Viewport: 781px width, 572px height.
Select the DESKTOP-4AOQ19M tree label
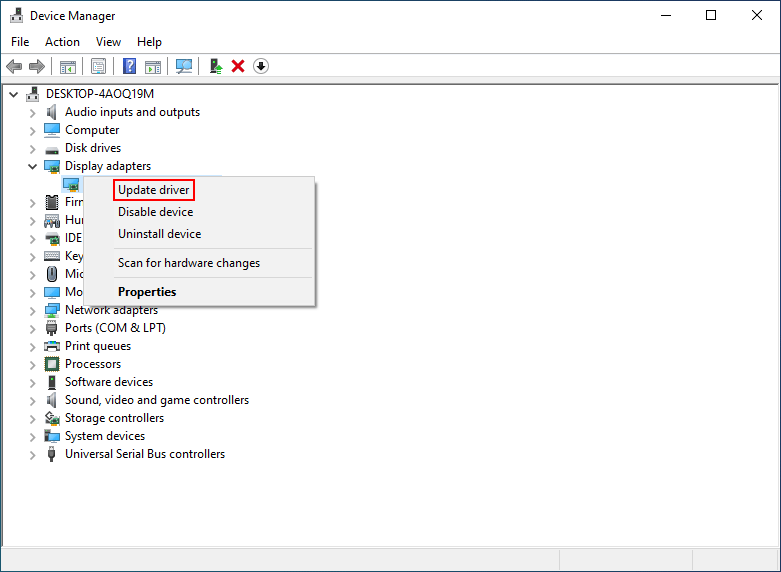pos(100,94)
